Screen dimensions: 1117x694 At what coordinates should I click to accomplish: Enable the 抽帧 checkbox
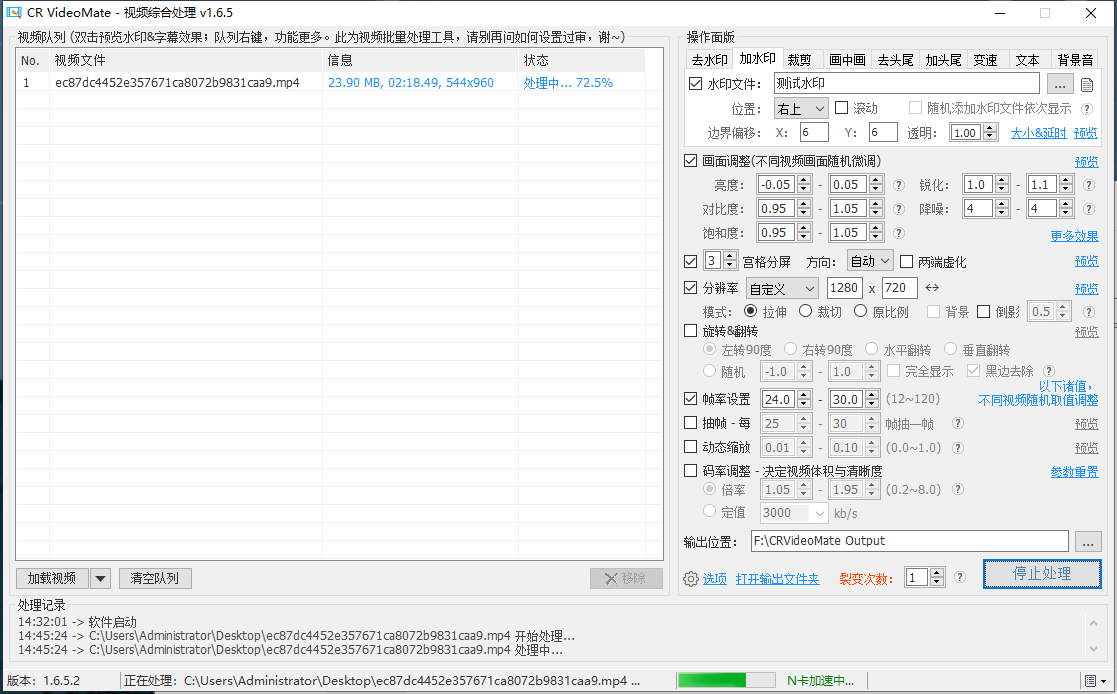coord(690,423)
